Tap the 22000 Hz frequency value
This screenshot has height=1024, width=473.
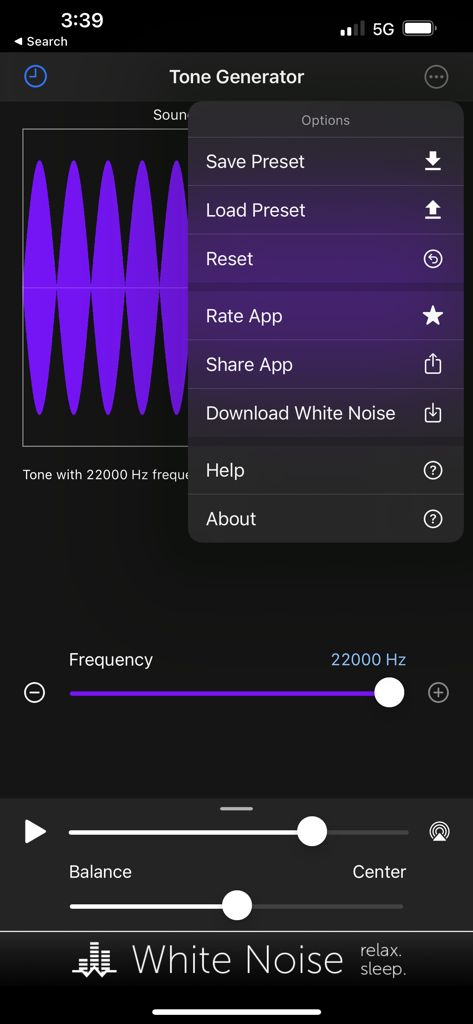point(368,660)
